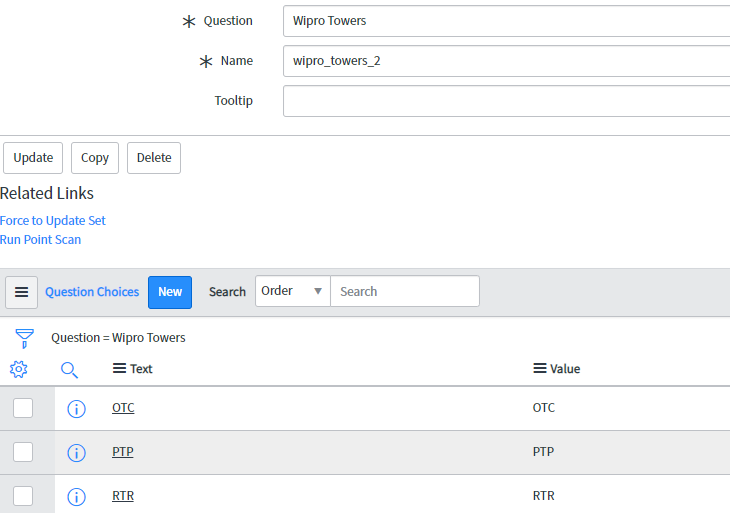Click the list Search text box
730x513 pixels.
(405, 291)
